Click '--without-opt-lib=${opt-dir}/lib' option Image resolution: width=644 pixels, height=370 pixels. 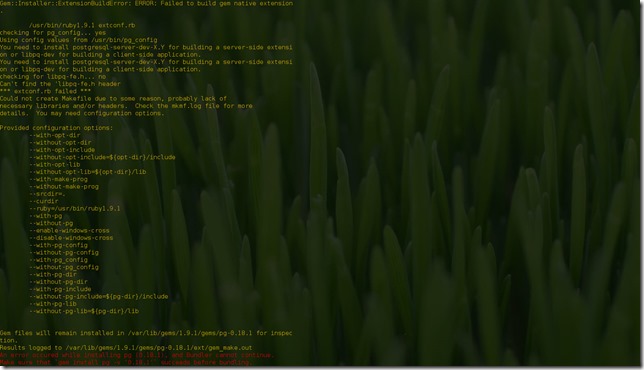coord(88,172)
